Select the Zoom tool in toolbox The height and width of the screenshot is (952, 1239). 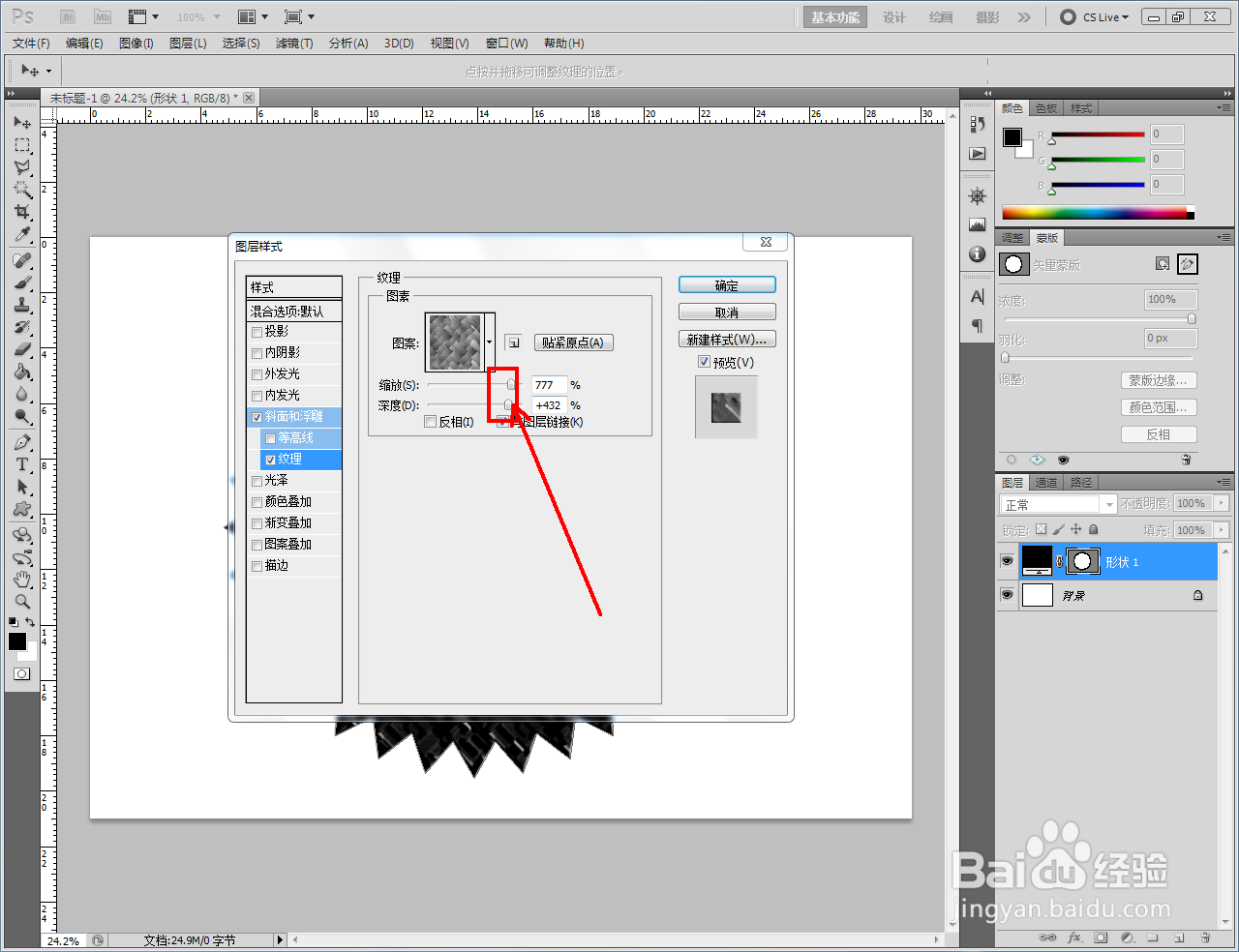pos(21,602)
